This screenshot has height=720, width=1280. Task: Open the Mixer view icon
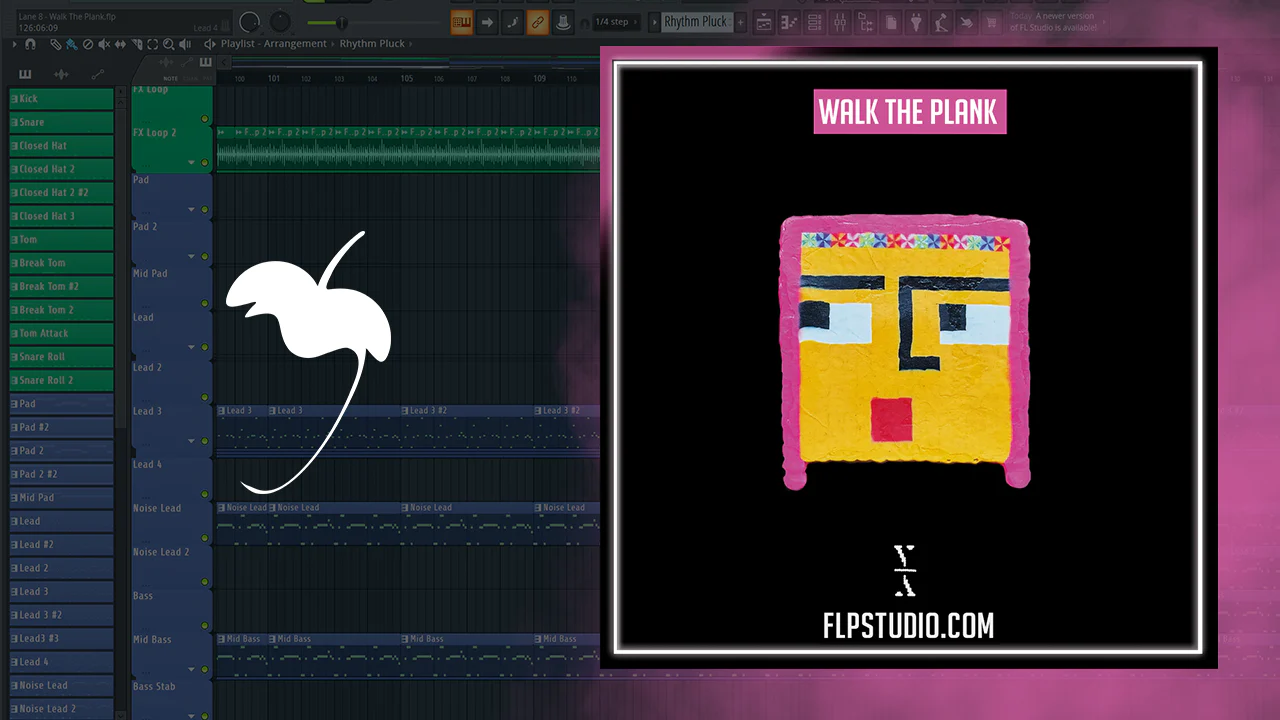[840, 22]
